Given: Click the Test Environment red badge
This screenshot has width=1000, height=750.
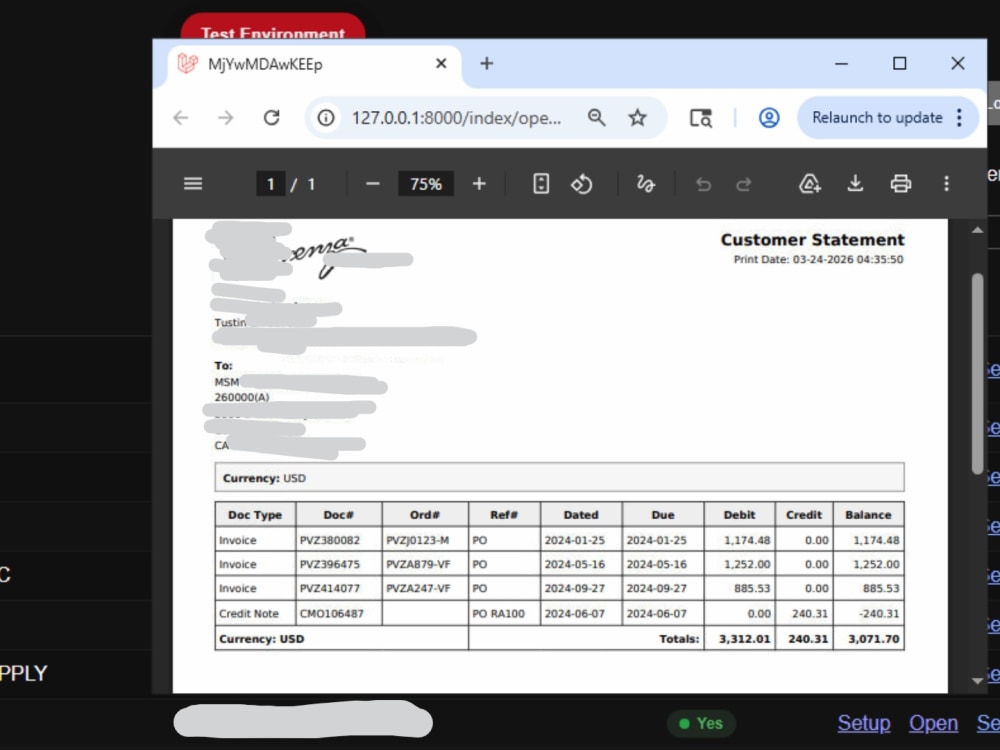Looking at the screenshot, I should [273, 27].
